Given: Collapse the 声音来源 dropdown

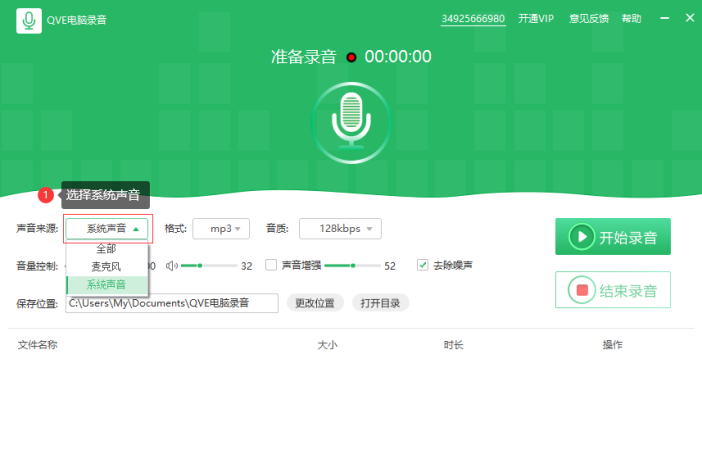Looking at the screenshot, I should click(x=107, y=229).
